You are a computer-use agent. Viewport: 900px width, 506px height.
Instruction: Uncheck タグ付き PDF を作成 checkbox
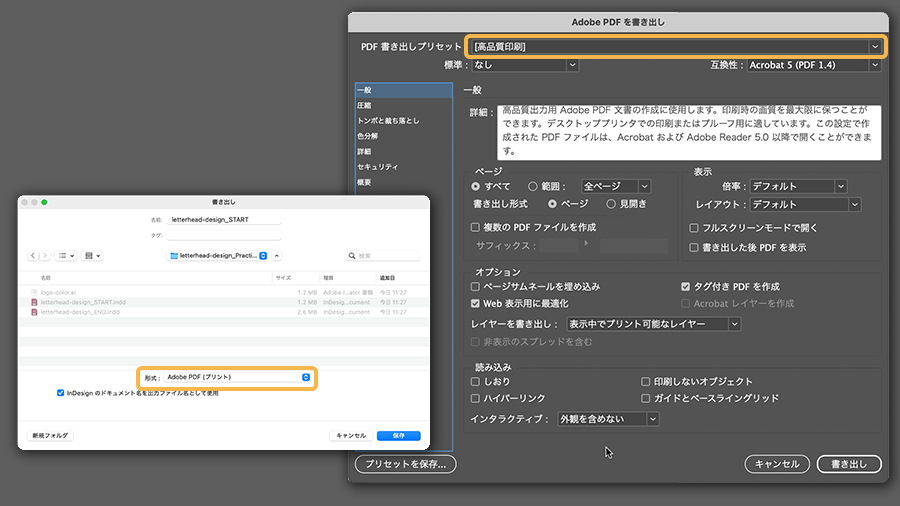[x=685, y=286]
